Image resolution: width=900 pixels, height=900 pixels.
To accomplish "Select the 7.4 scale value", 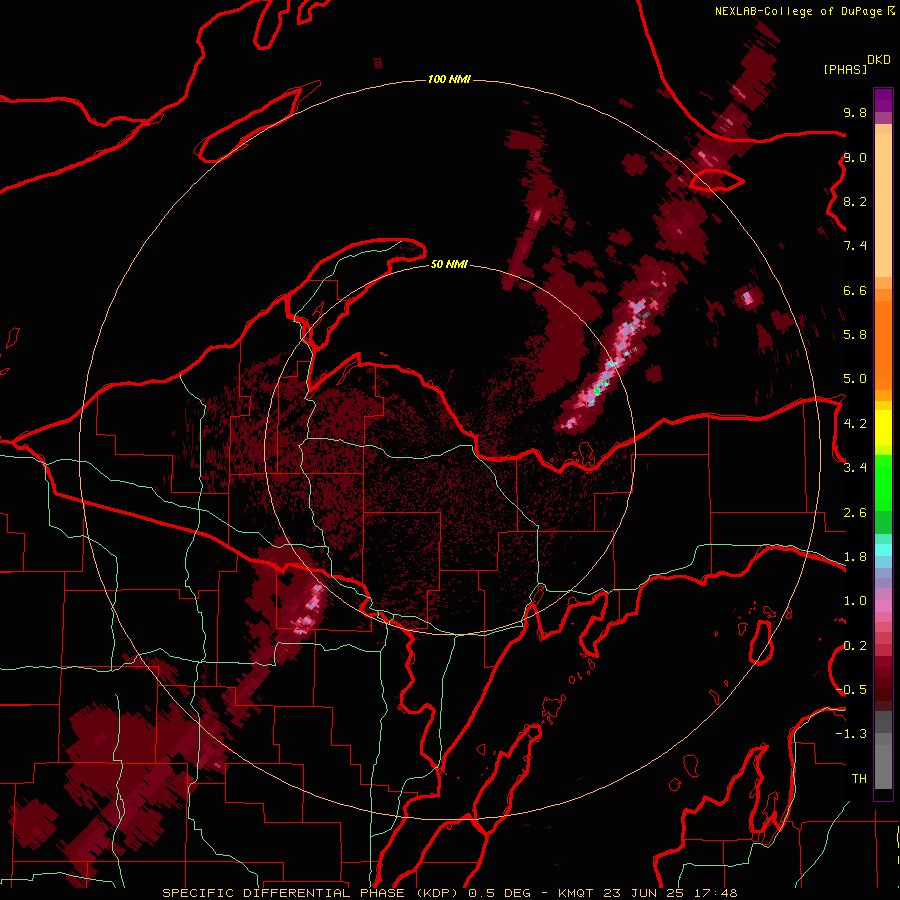I will (855, 246).
